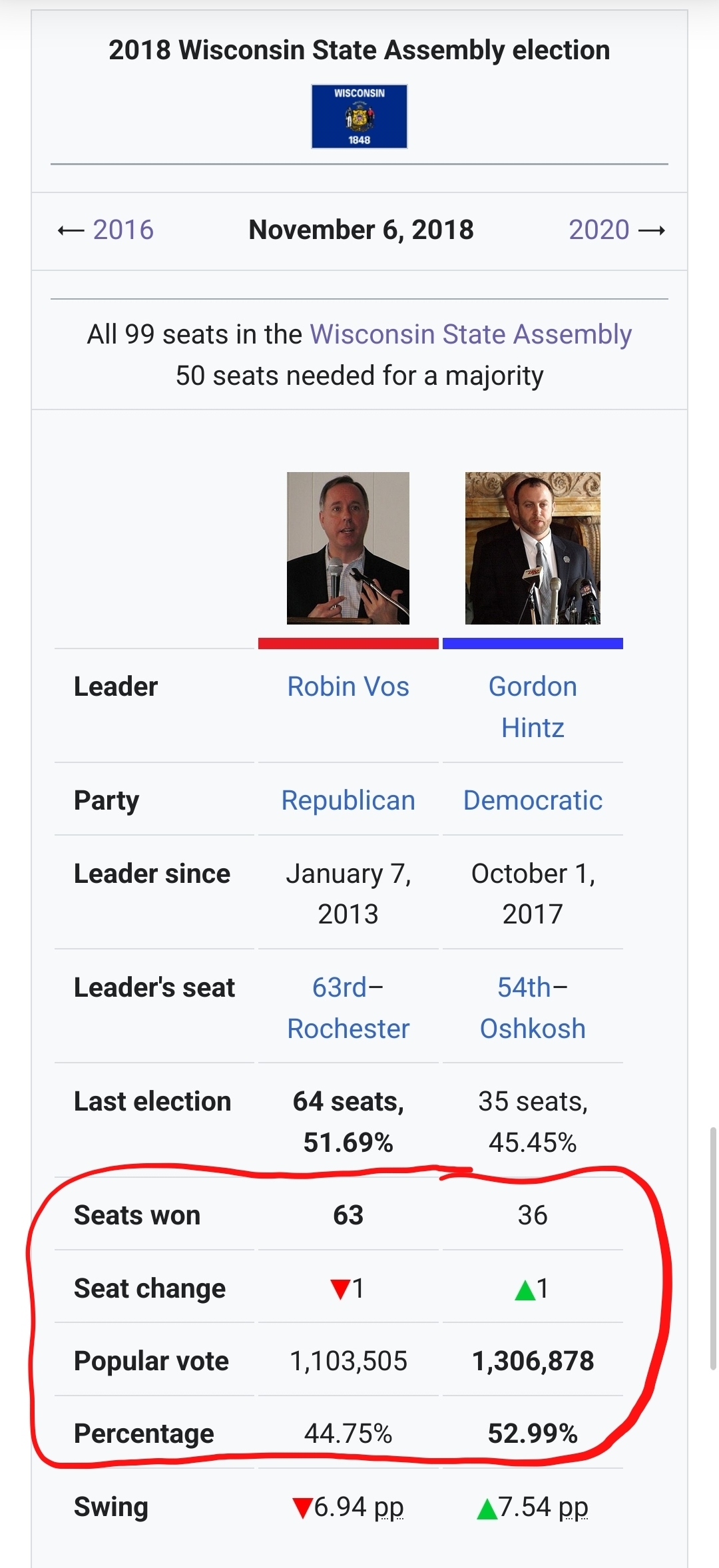This screenshot has height=1568, width=719.
Task: Open the Wisconsin State Assembly link
Action: (x=471, y=334)
